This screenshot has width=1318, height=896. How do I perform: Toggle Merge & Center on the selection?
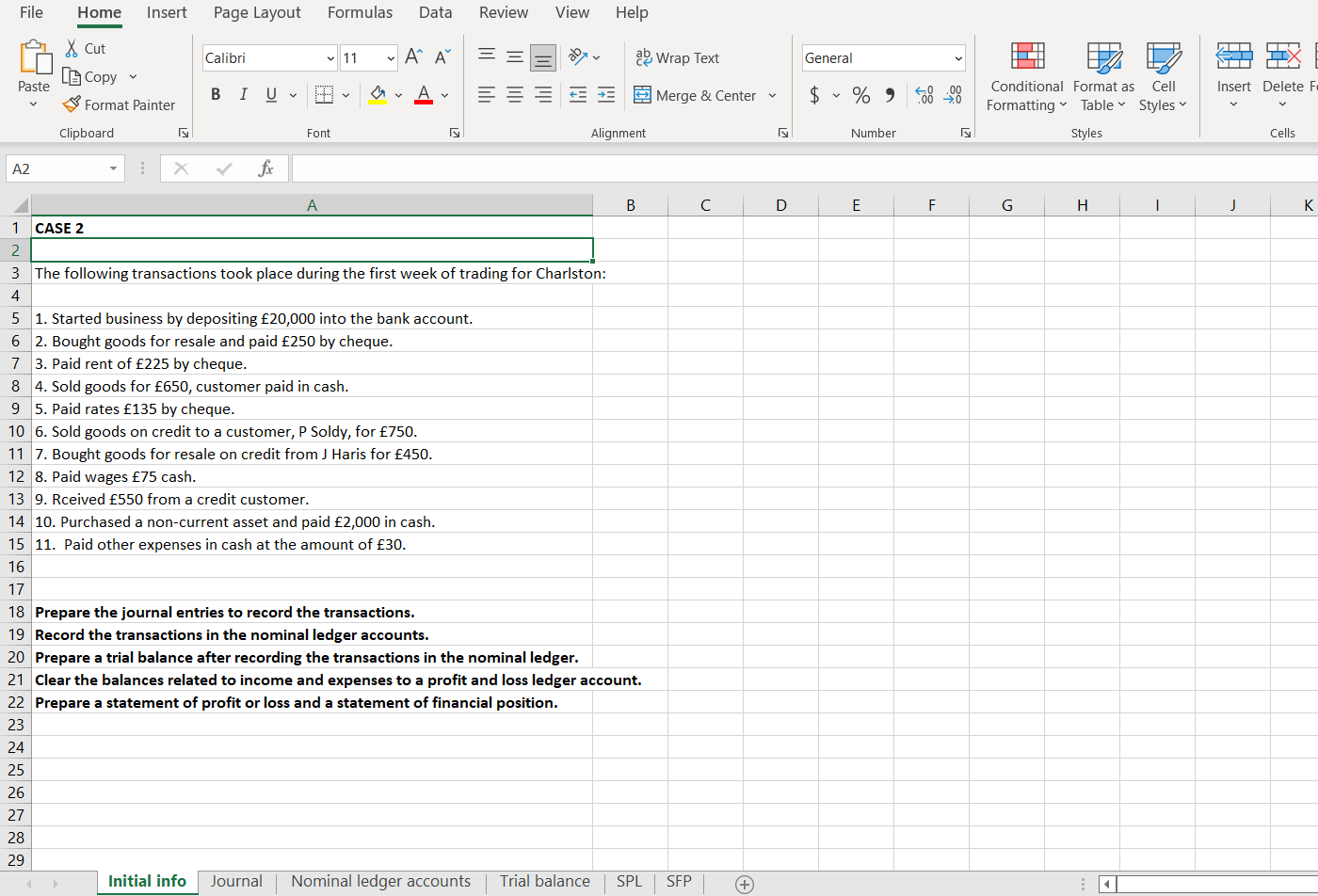(x=695, y=95)
